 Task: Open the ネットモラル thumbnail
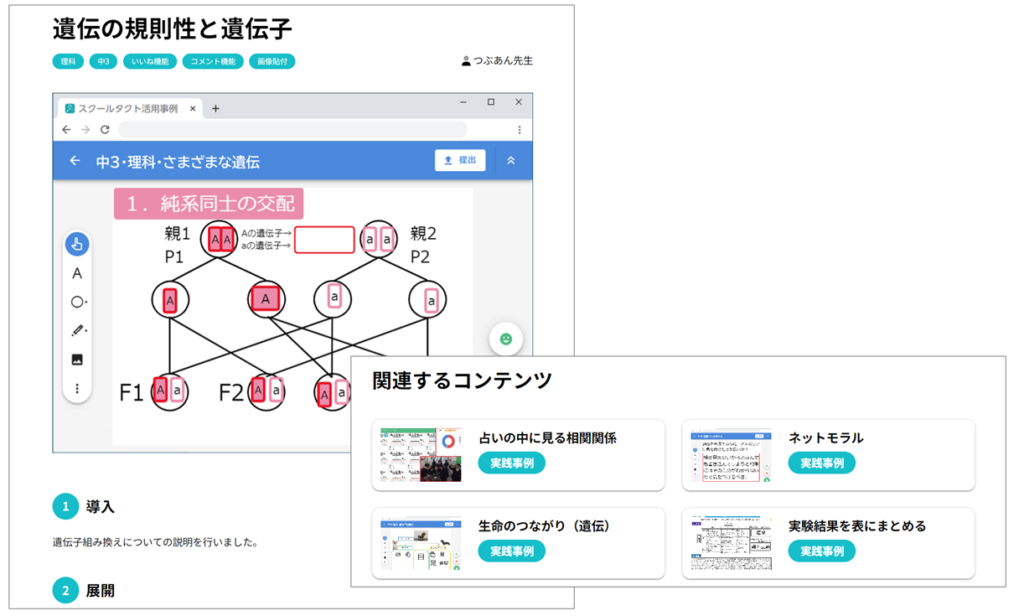[731, 455]
